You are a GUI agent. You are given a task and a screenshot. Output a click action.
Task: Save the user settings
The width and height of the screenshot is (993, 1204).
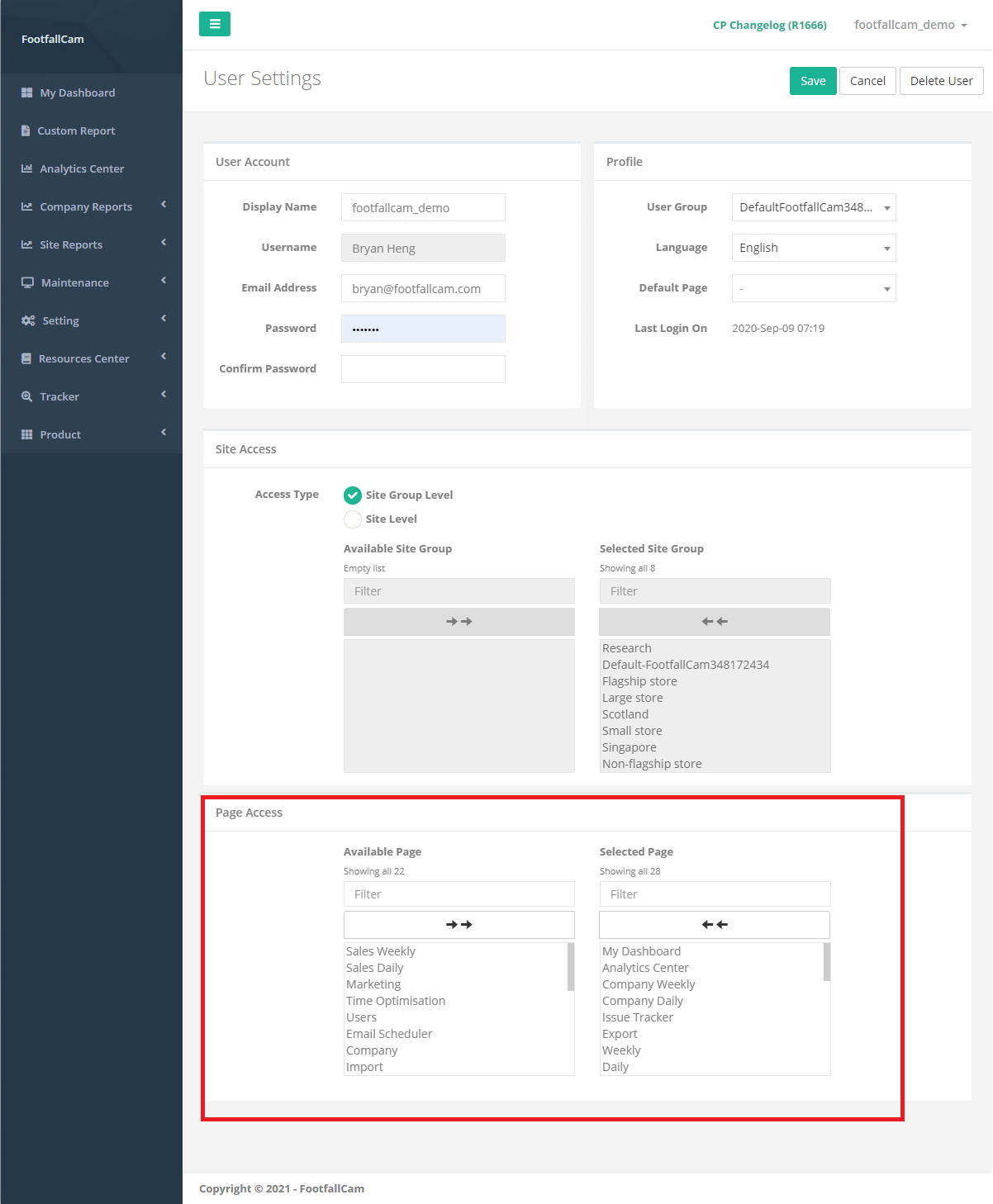812,81
